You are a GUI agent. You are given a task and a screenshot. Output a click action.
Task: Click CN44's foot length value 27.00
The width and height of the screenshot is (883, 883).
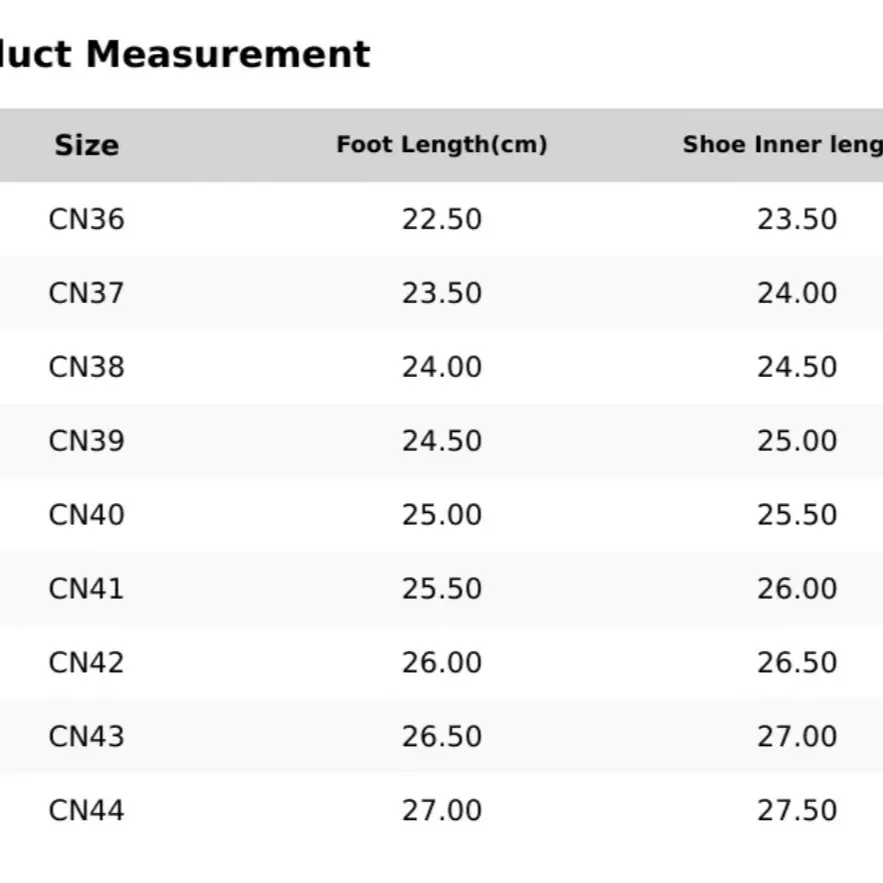[441, 810]
